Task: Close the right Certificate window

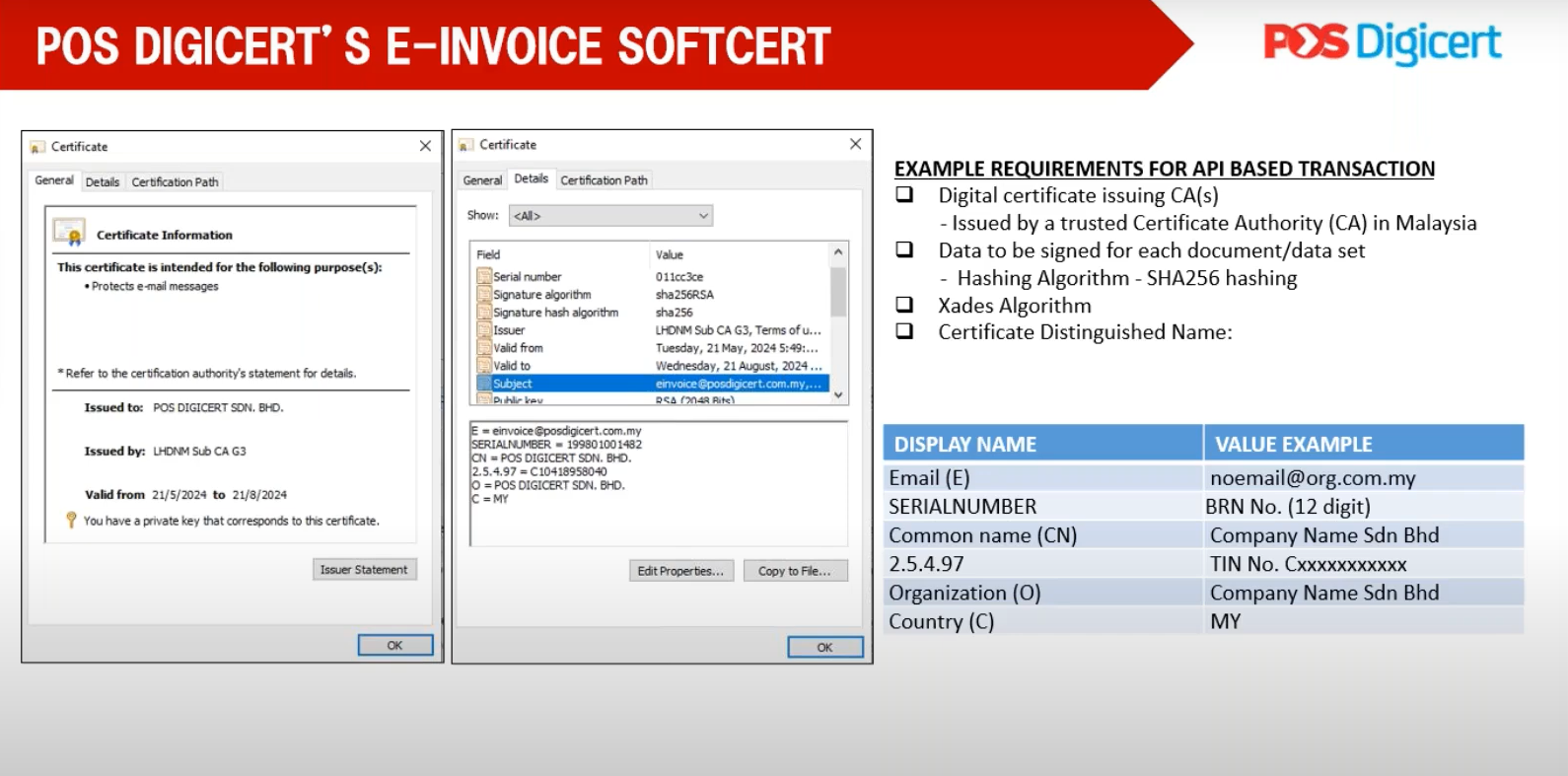Action: pos(855,144)
